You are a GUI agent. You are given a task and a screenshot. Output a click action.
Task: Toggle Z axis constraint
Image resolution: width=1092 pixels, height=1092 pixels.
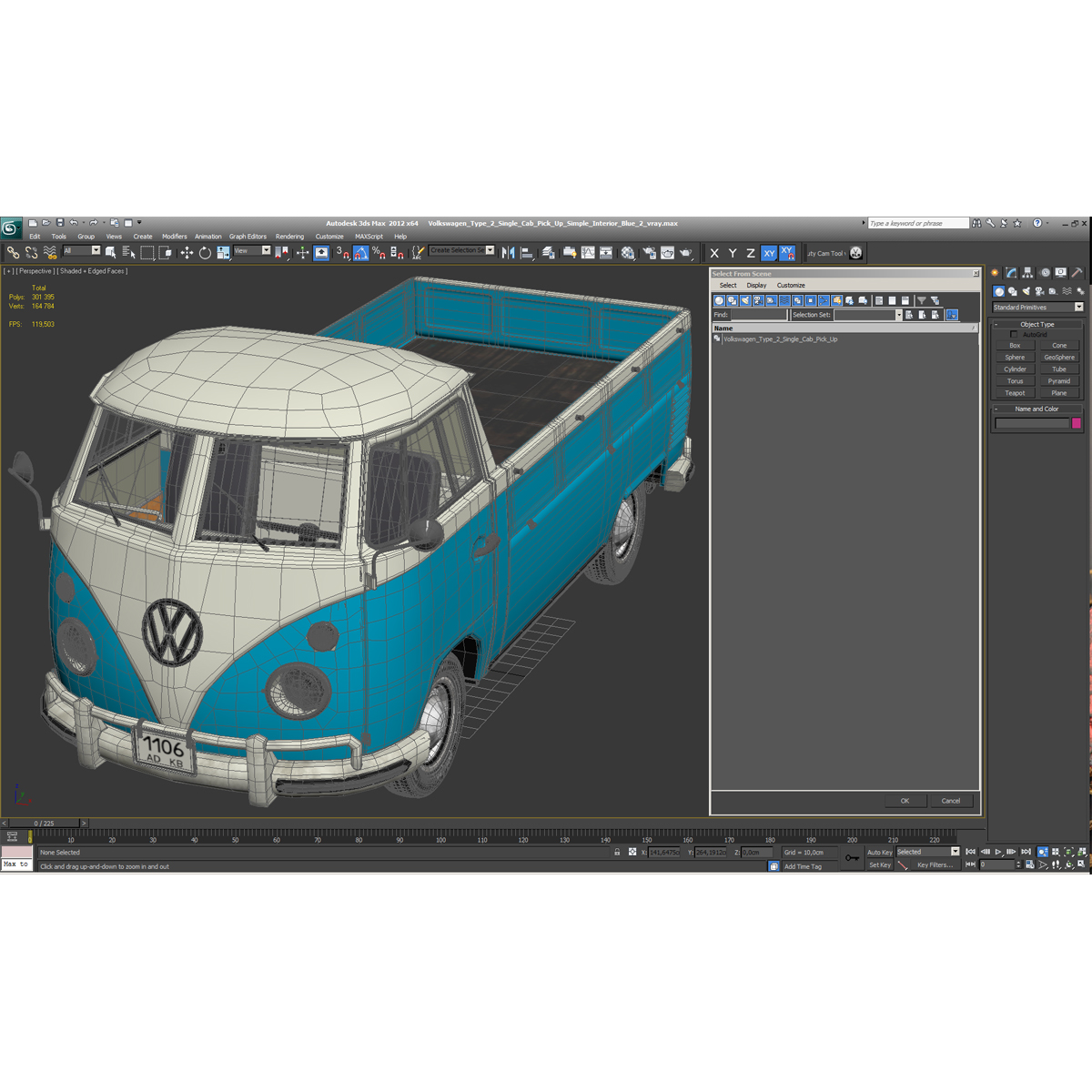[x=751, y=253]
